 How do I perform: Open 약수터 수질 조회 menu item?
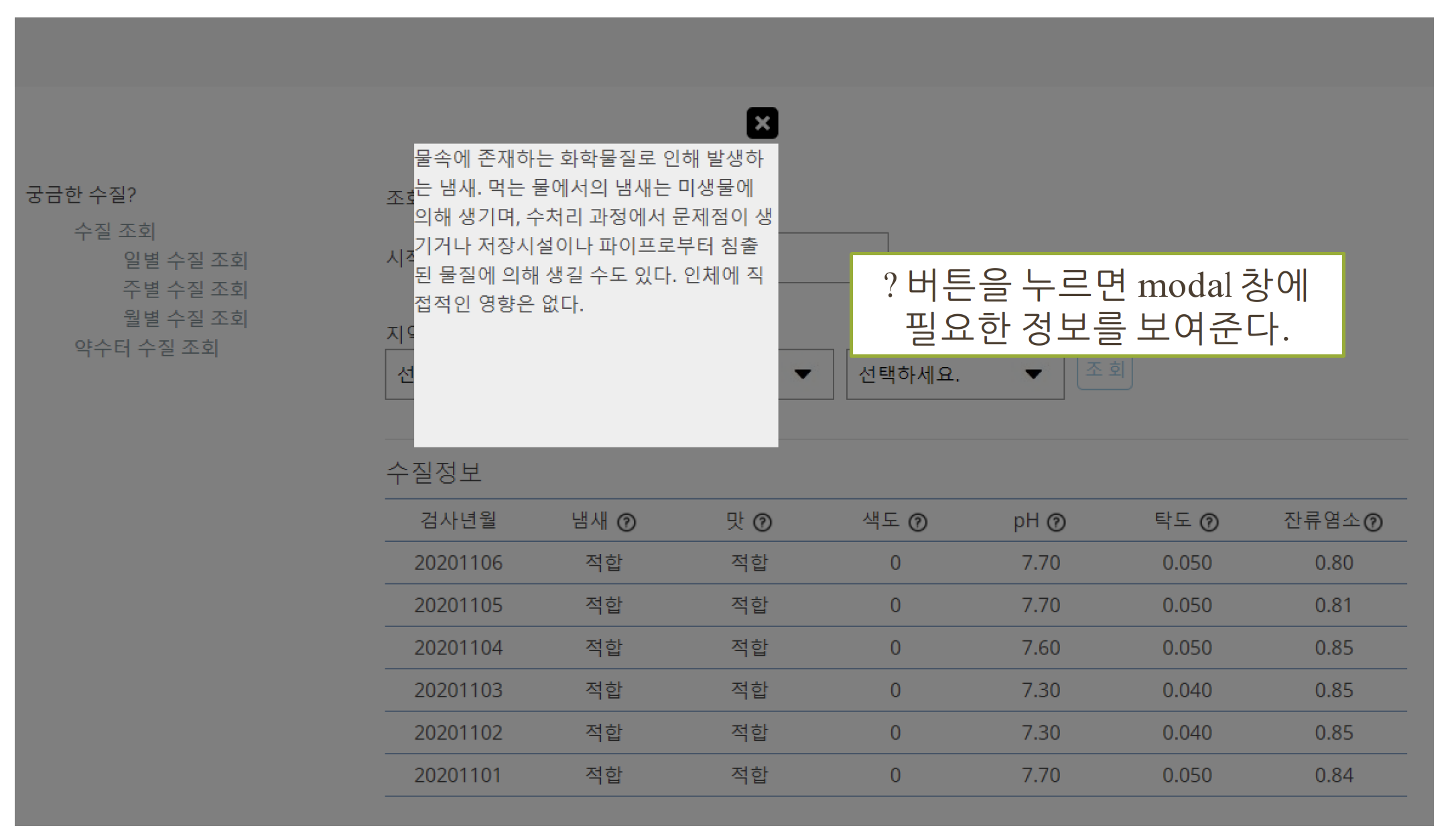click(x=146, y=348)
